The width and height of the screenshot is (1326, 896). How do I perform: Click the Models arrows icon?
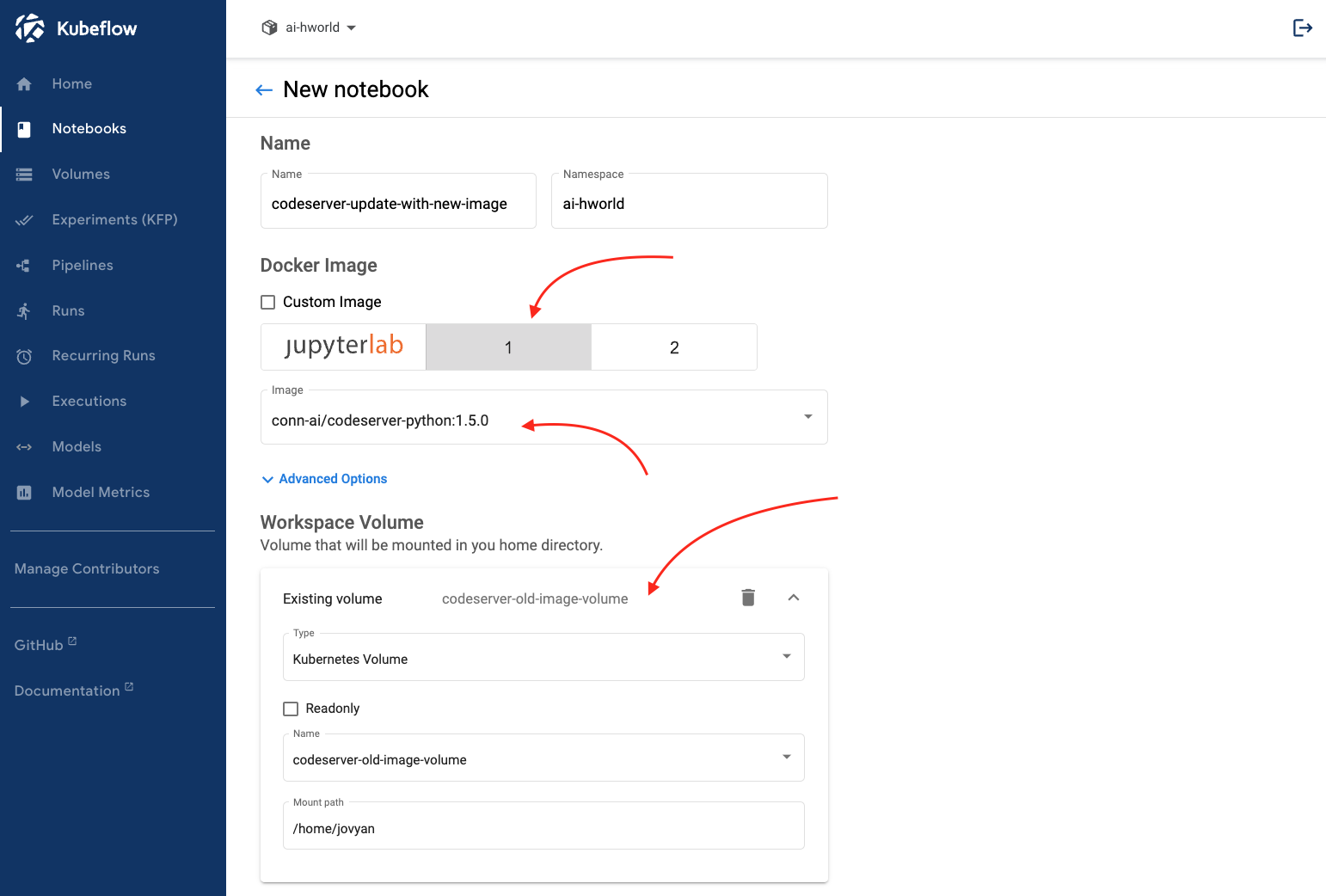coord(24,447)
